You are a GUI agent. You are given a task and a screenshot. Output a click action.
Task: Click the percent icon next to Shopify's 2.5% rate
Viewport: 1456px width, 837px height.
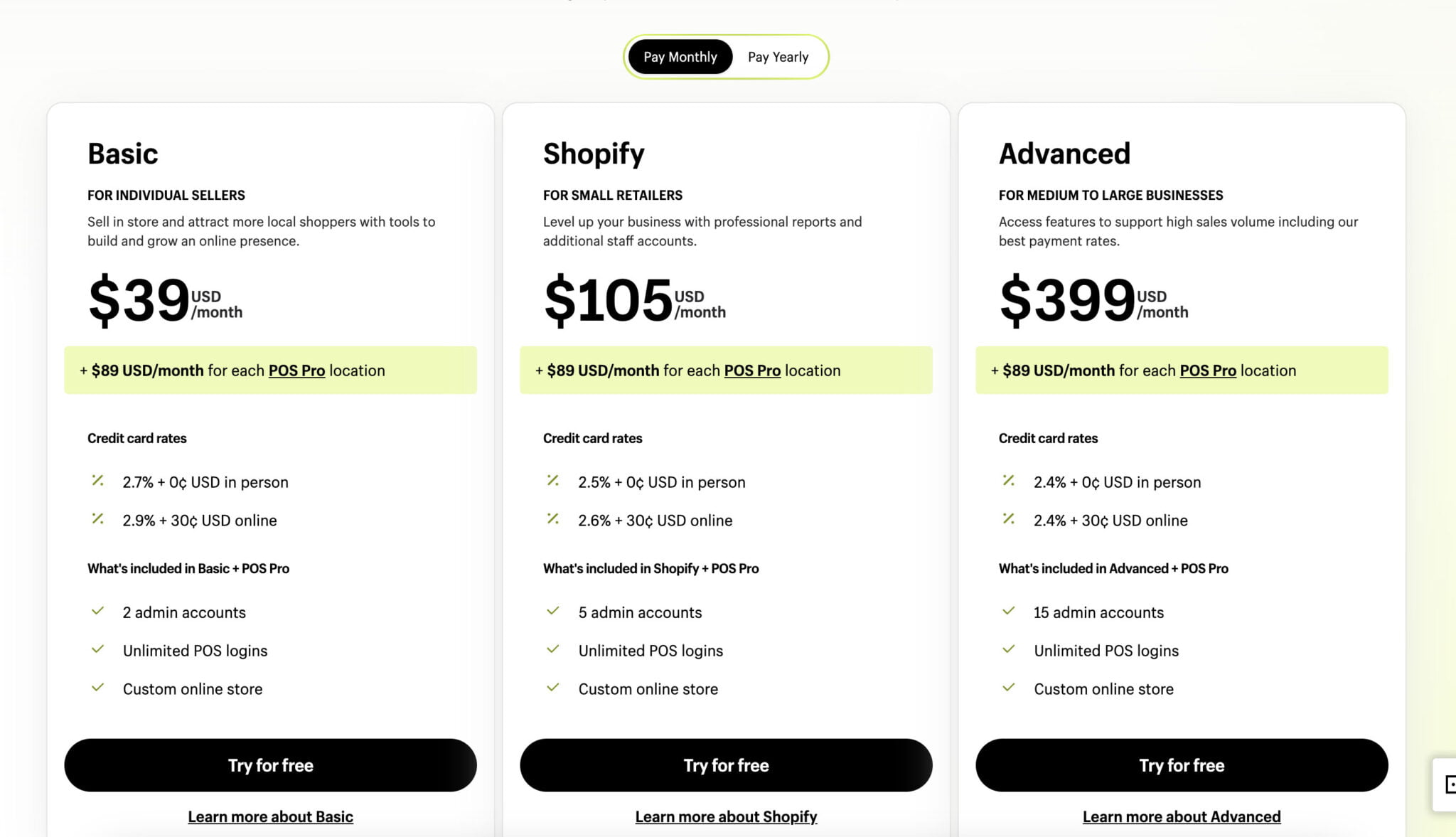[x=553, y=481]
